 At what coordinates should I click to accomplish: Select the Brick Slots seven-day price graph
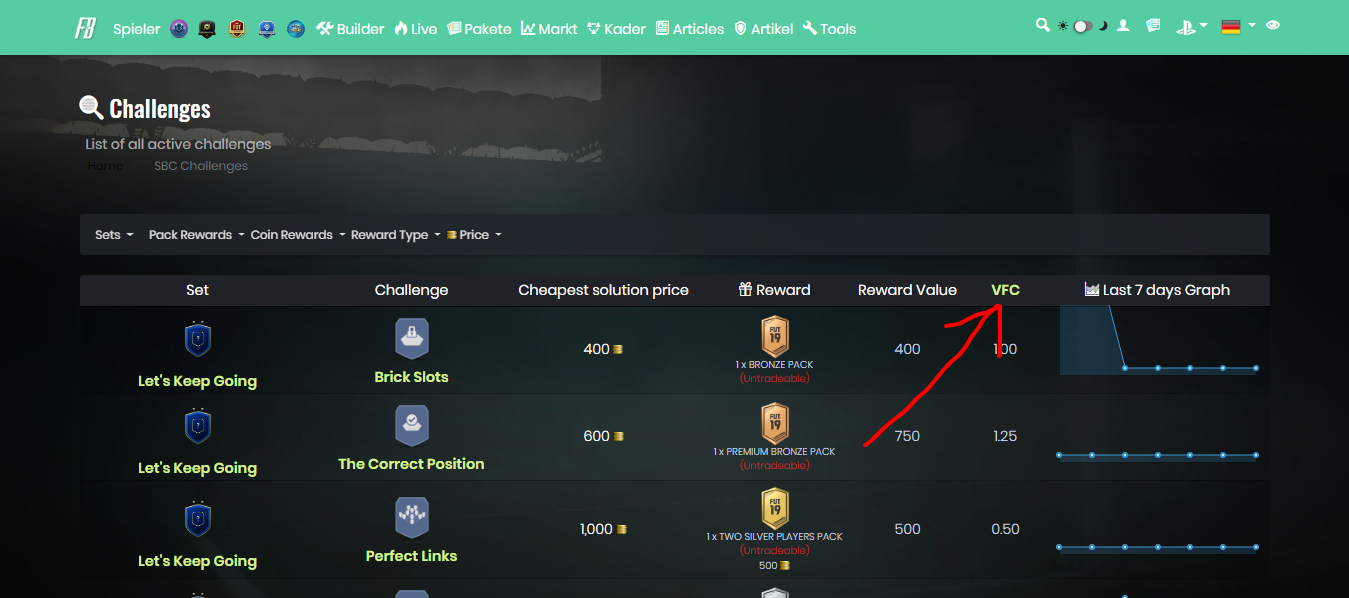1158,341
